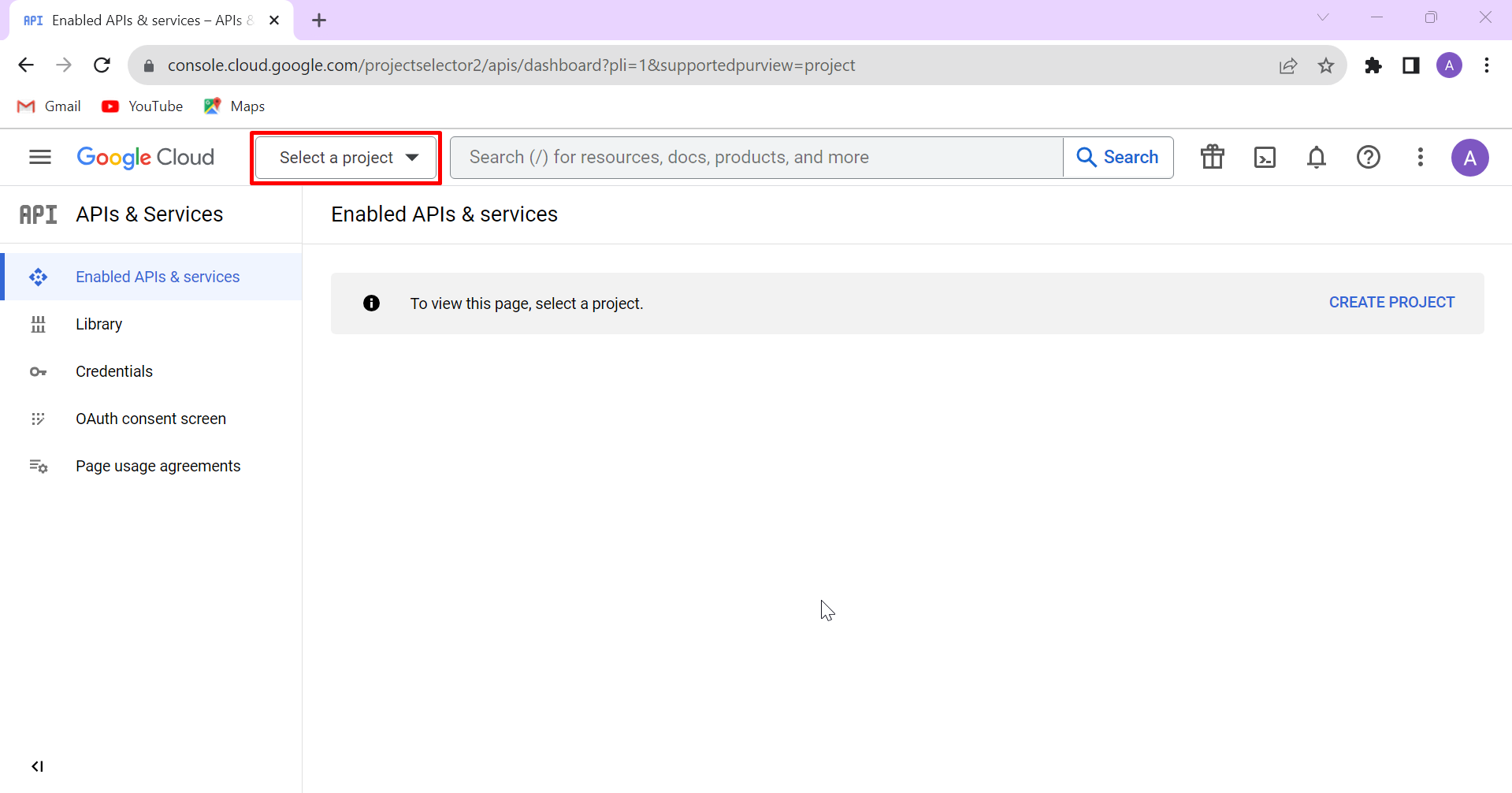The width and height of the screenshot is (1512, 793).
Task: Open the gifts and rewards icon
Action: coord(1212,157)
